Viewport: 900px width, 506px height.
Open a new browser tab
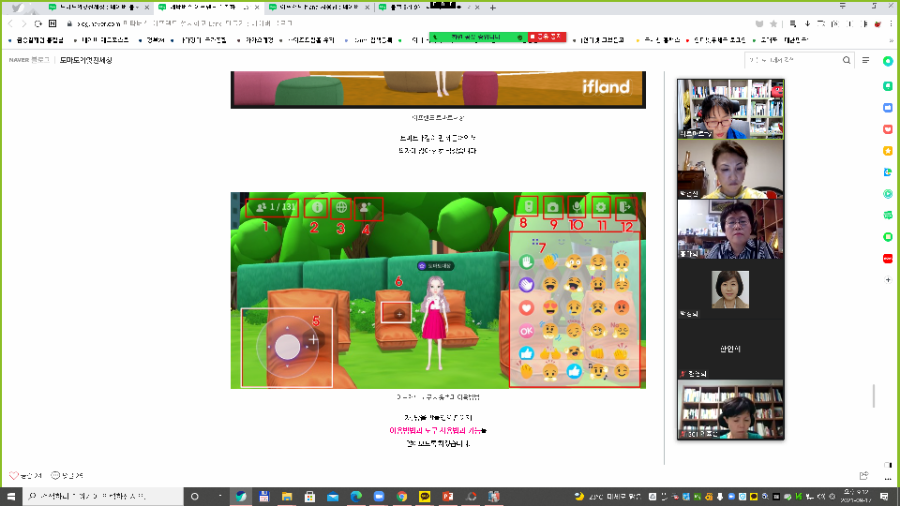pos(492,7)
